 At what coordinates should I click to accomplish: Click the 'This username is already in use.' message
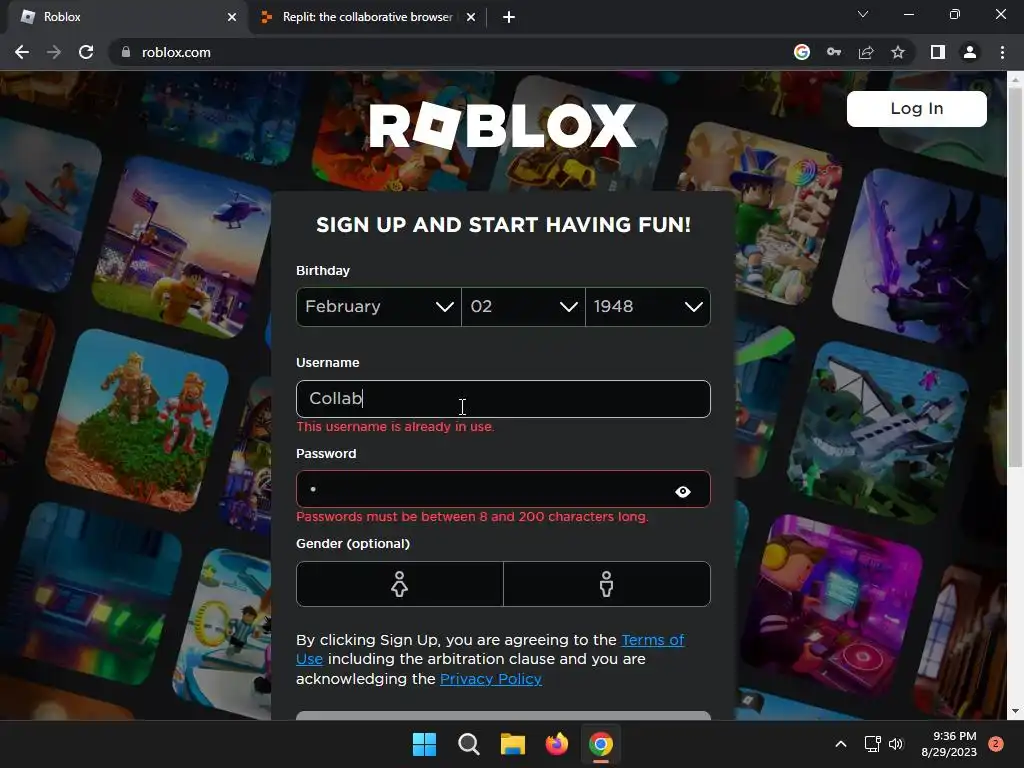click(395, 427)
